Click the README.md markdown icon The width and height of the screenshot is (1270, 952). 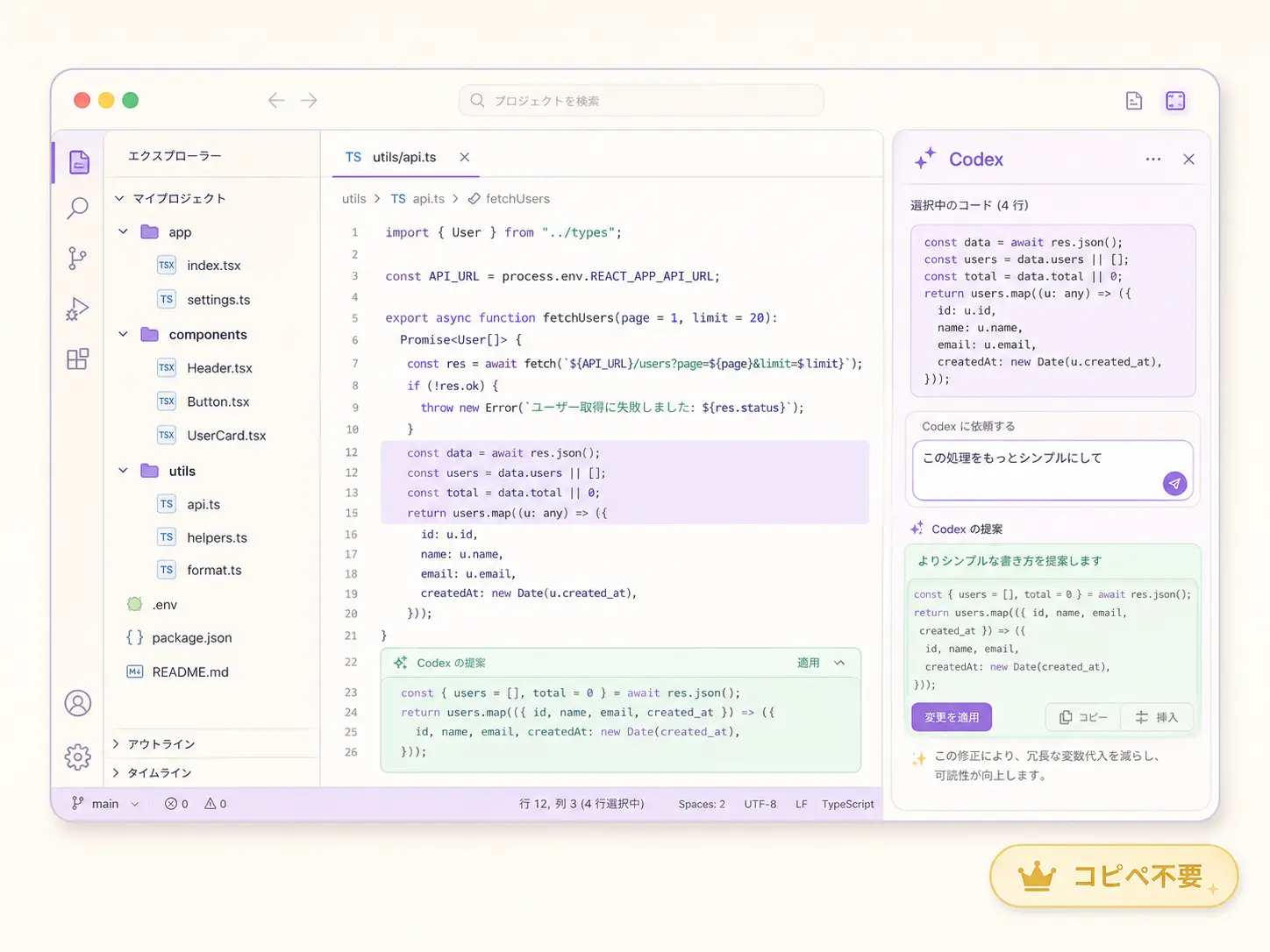[x=135, y=671]
